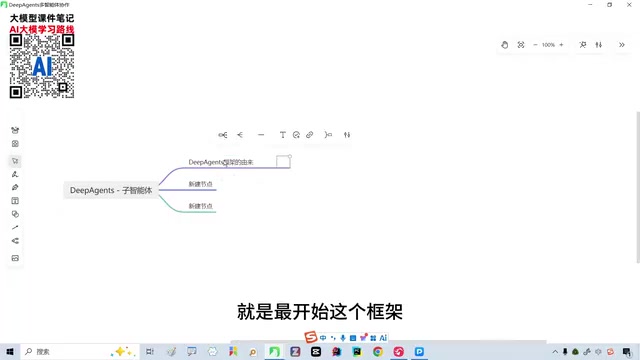The width and height of the screenshot is (640, 360).
Task: Click the AI QR code image
Action: coord(42,66)
